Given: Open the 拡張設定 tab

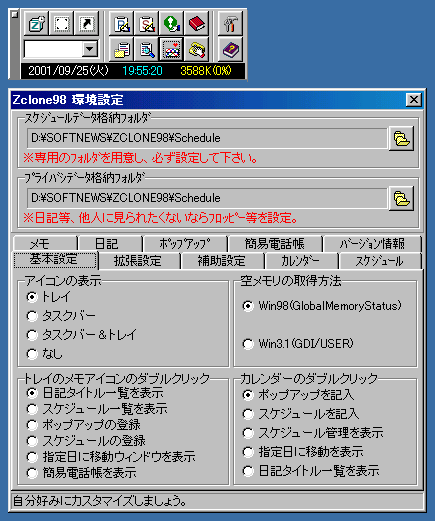Looking at the screenshot, I should (139, 261).
